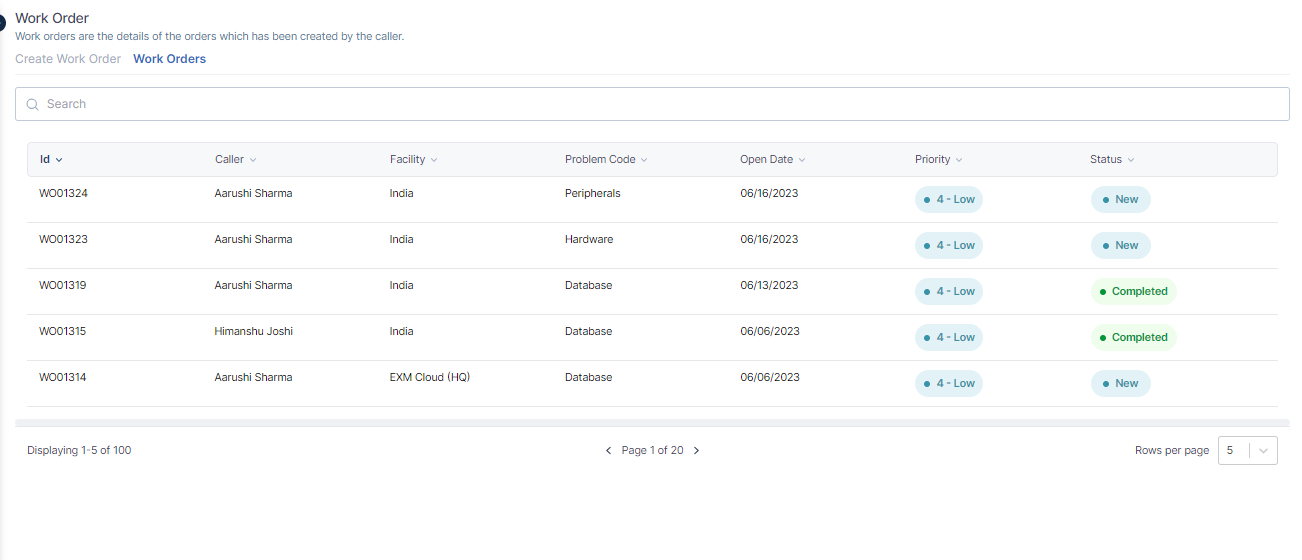This screenshot has height=560, width=1302.
Task: Click New status badge for WO01314
Action: tap(1120, 384)
